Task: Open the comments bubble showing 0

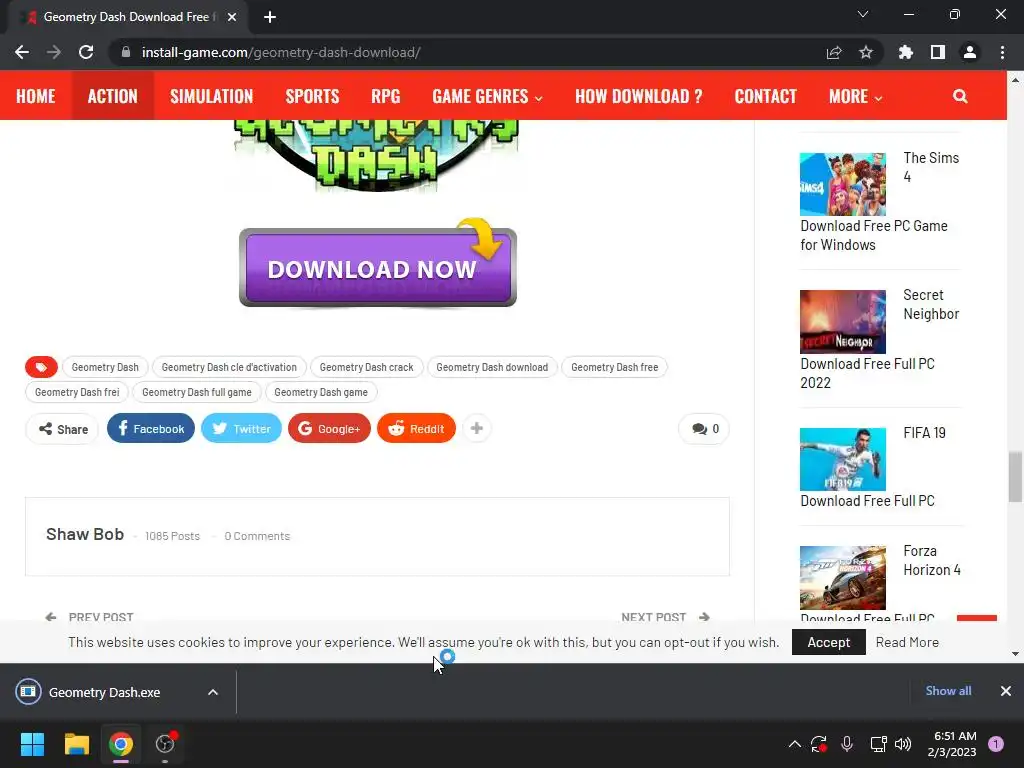Action: pos(704,428)
